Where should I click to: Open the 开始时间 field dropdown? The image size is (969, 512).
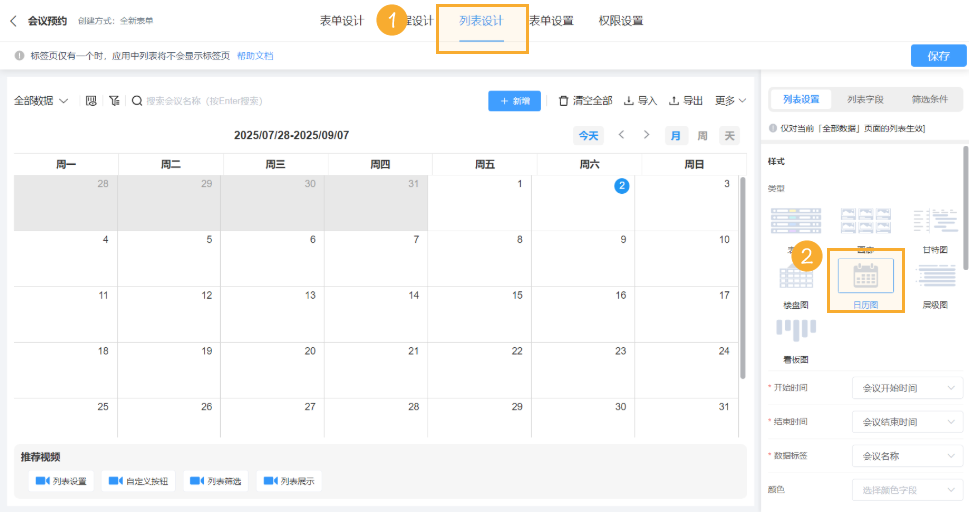click(x=907, y=388)
